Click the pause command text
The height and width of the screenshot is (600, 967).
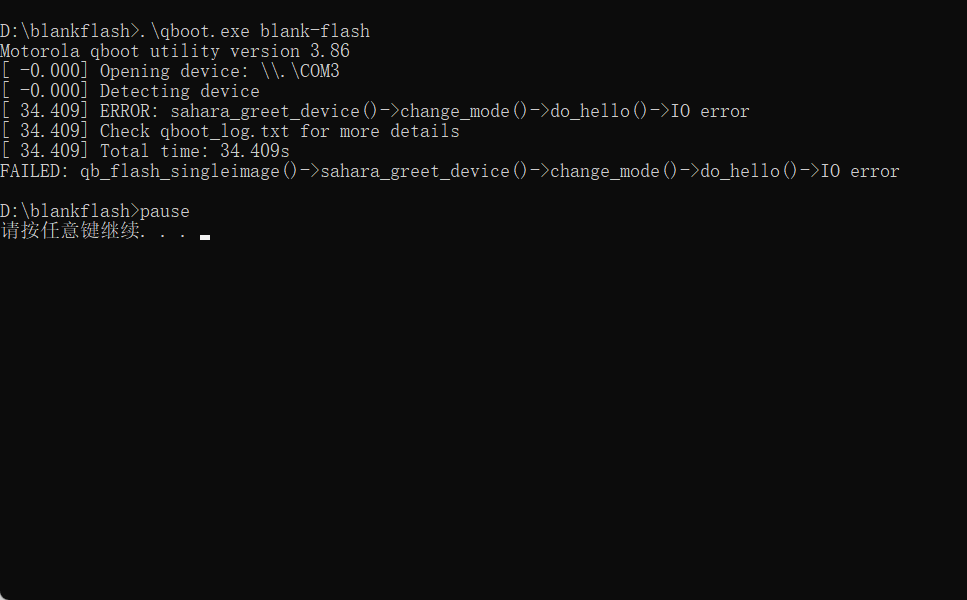[164, 211]
